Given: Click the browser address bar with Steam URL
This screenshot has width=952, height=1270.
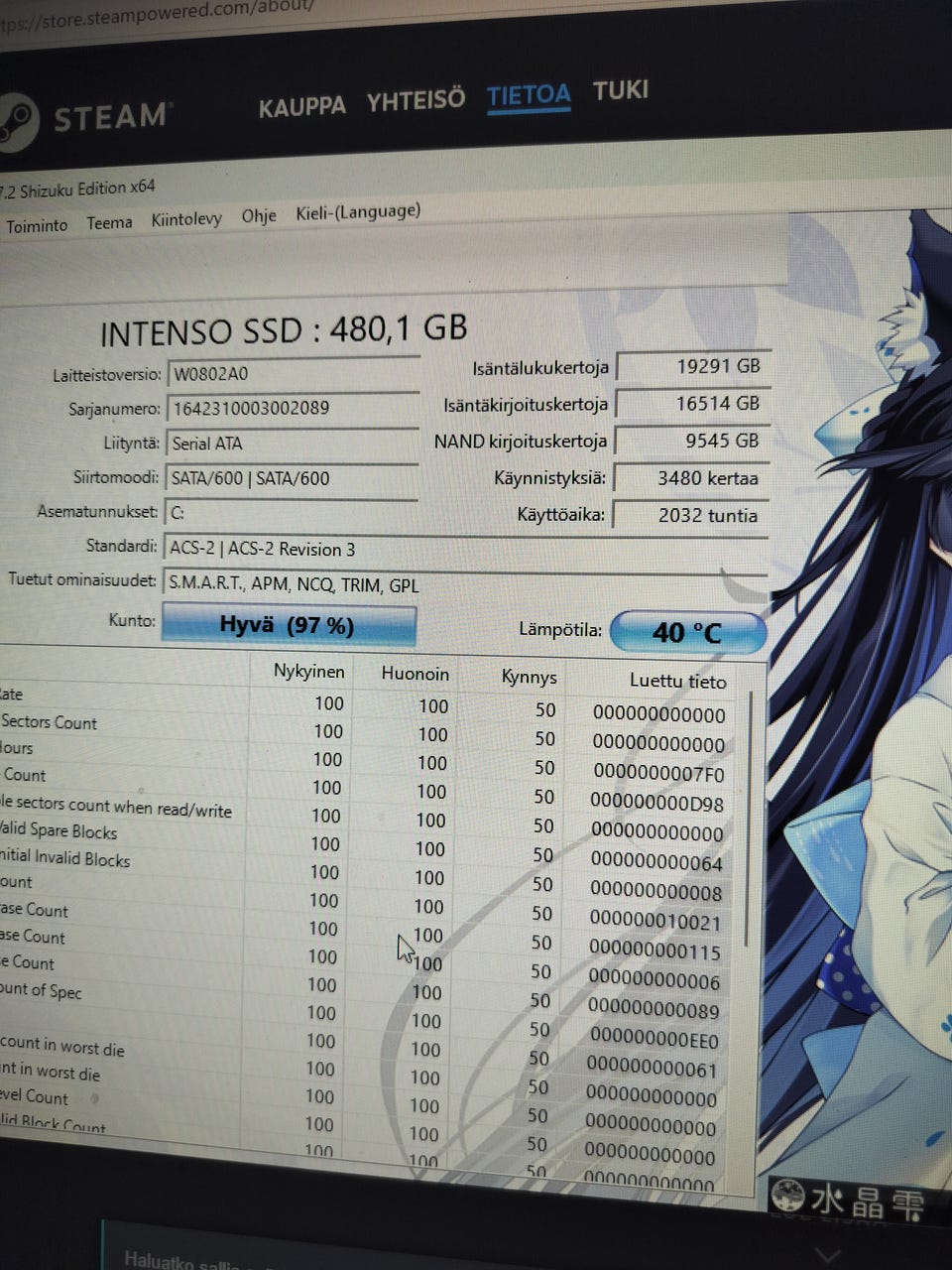Looking at the screenshot, I should pos(159,14).
